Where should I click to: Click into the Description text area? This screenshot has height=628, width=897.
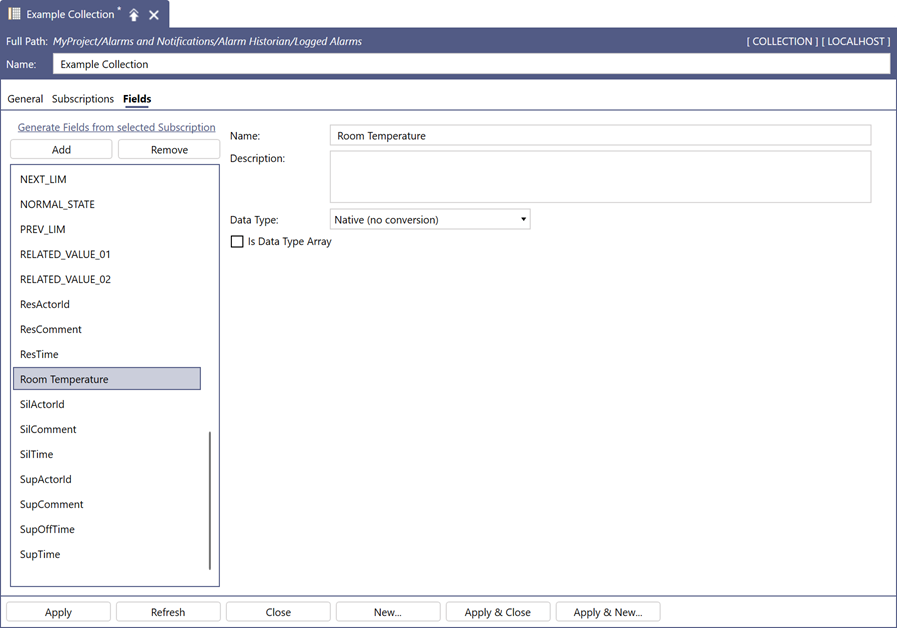(x=601, y=177)
